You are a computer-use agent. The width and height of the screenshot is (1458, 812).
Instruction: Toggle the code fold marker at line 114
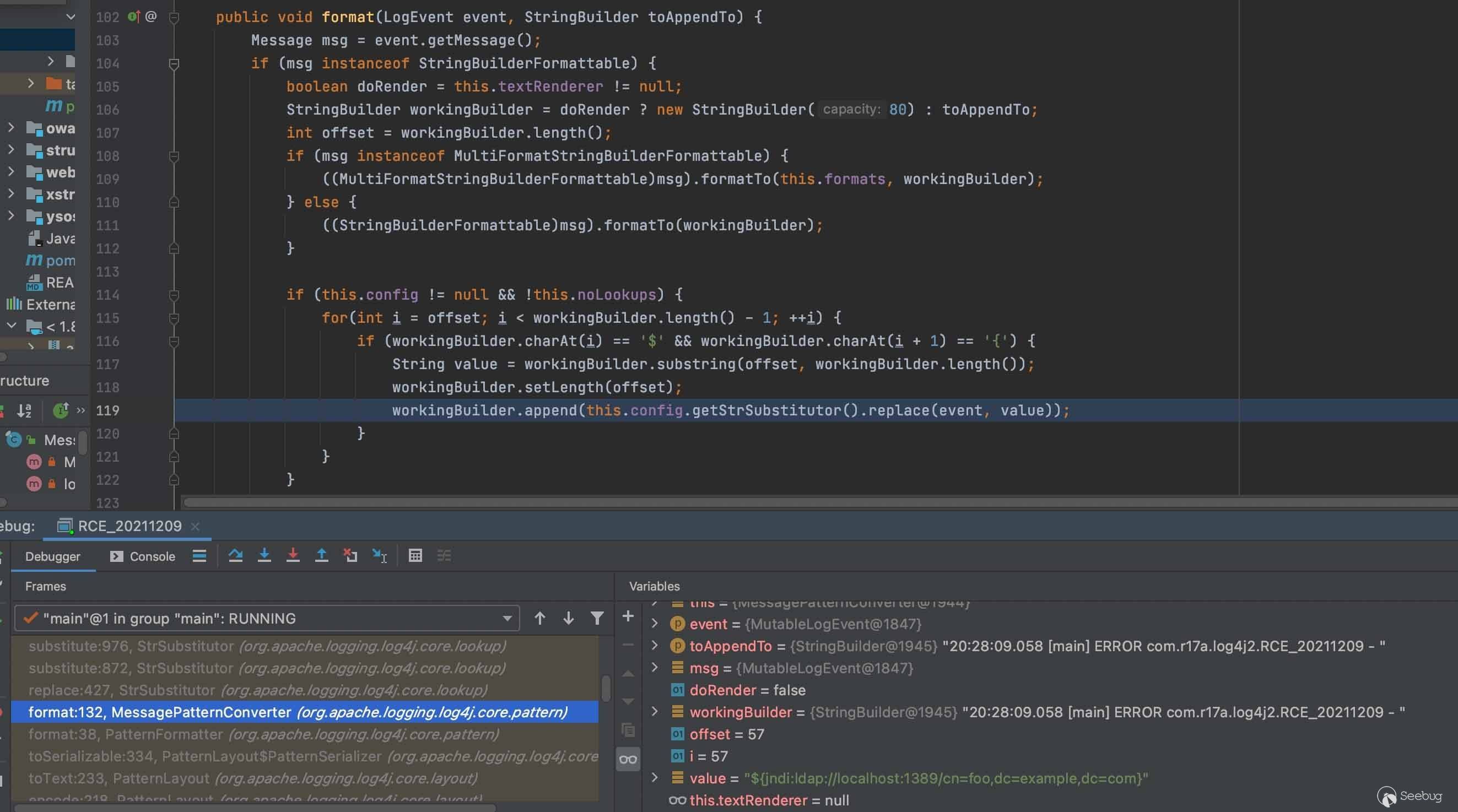pyautogui.click(x=174, y=295)
